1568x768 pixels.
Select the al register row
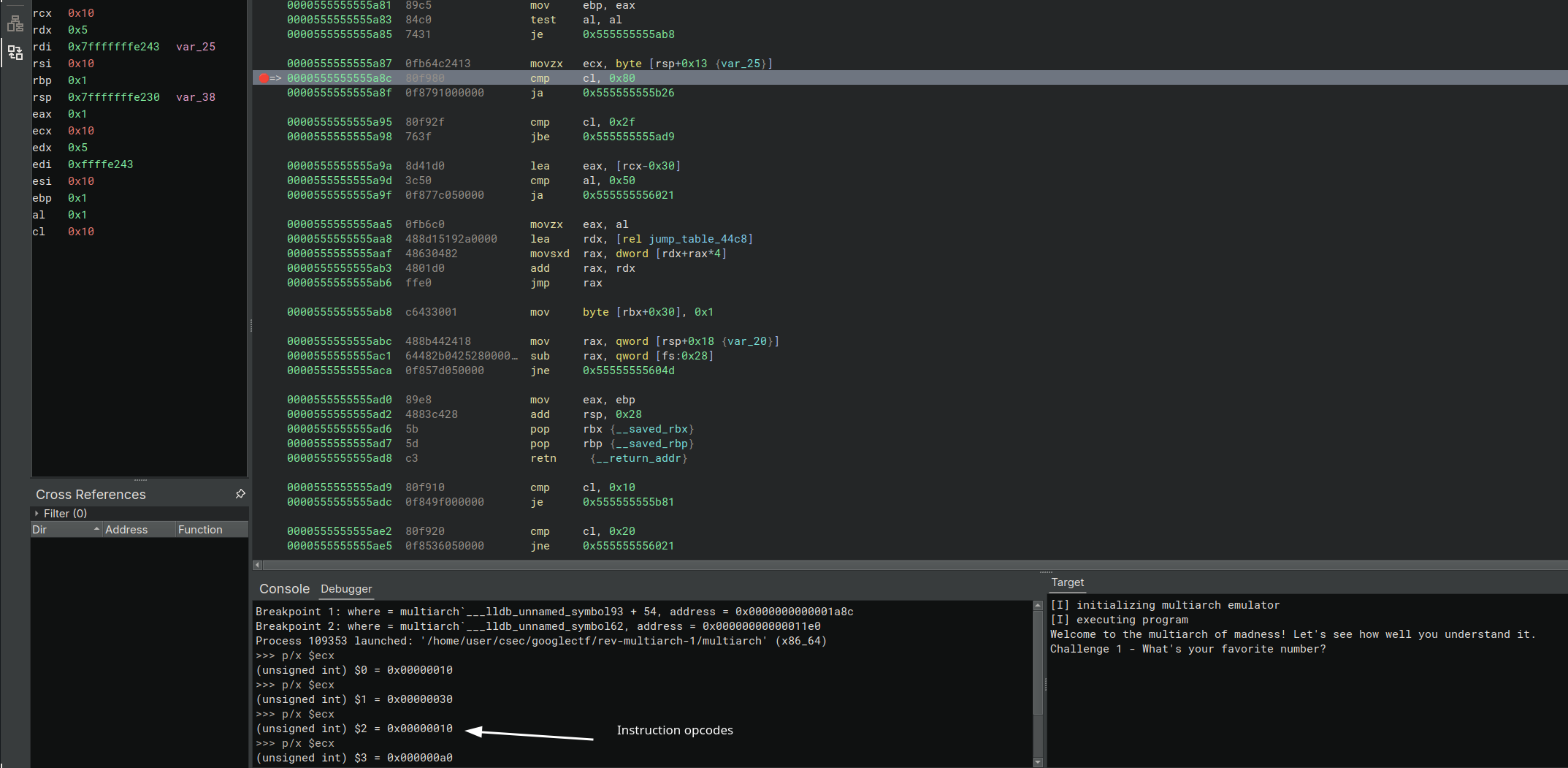(139, 215)
